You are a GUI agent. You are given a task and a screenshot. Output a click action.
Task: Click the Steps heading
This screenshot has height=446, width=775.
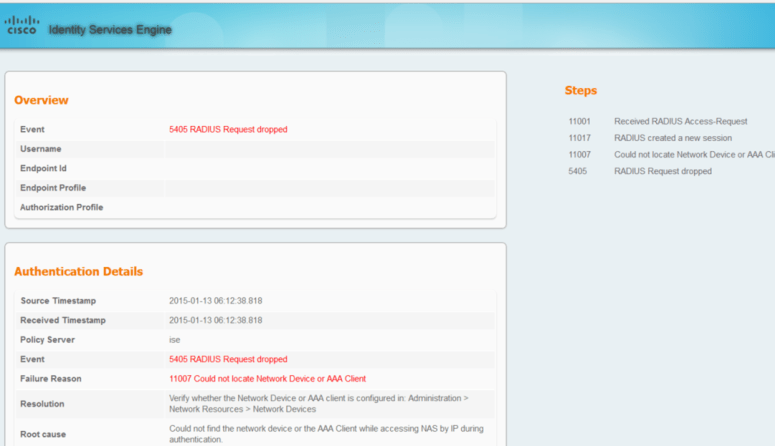pyautogui.click(x=580, y=91)
